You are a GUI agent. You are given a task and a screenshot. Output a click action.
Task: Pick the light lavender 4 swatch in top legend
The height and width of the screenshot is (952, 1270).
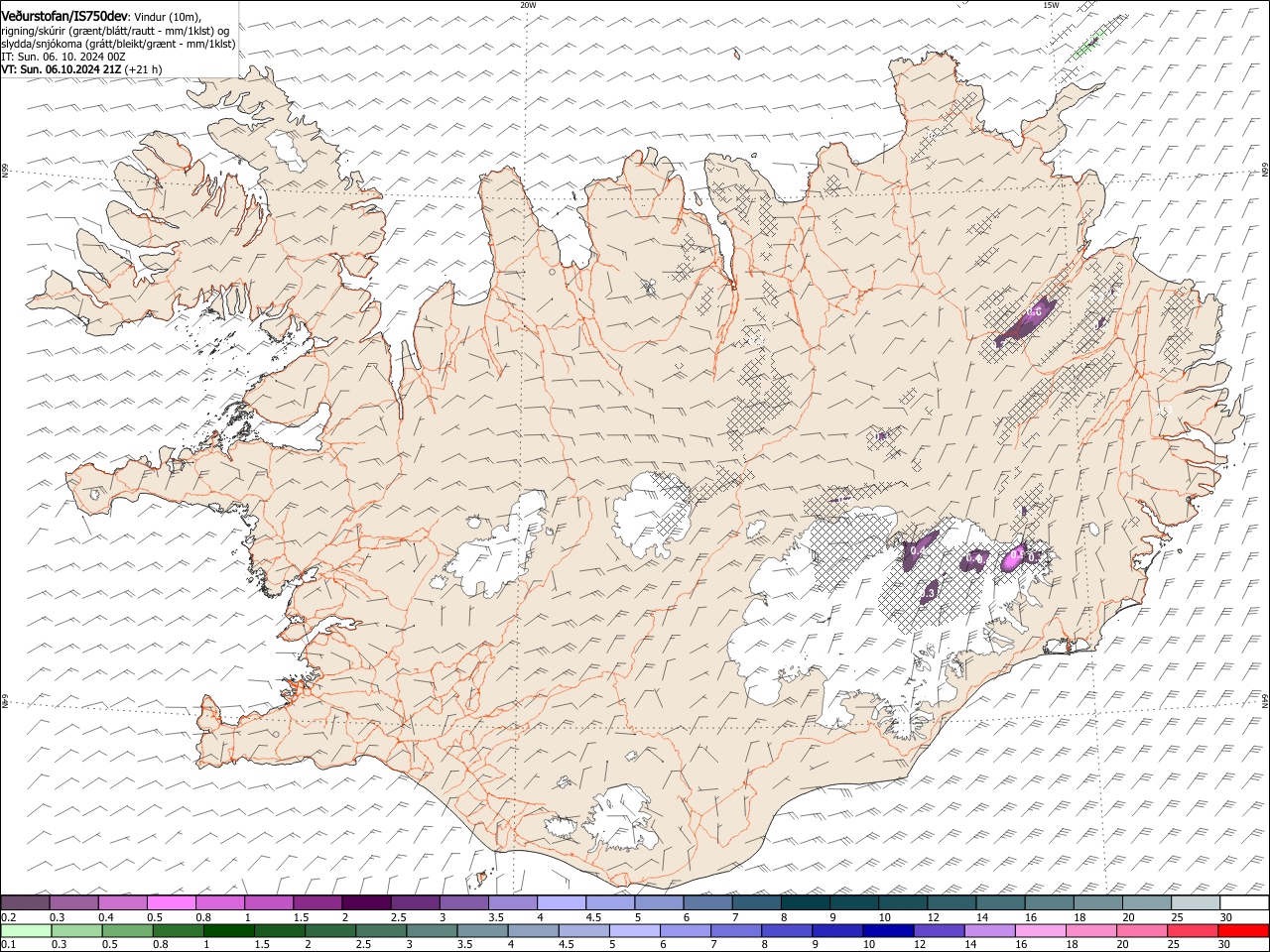tap(561, 902)
